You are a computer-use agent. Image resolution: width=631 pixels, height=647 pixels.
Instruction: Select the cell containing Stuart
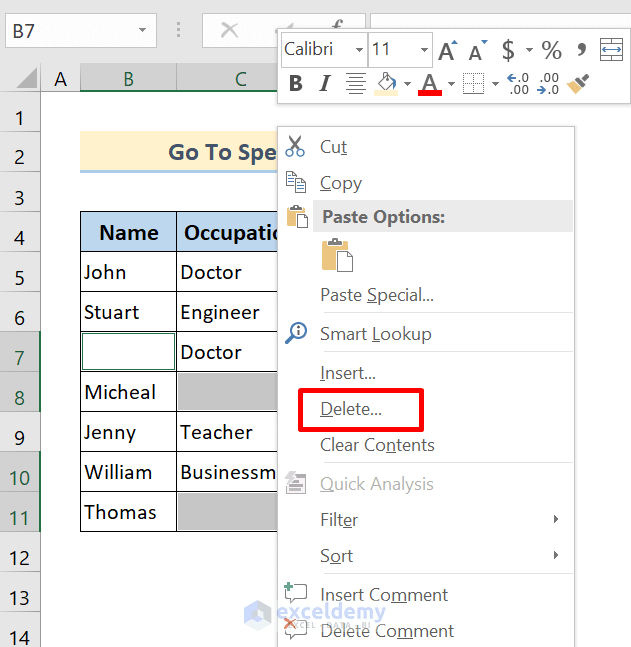coord(128,312)
